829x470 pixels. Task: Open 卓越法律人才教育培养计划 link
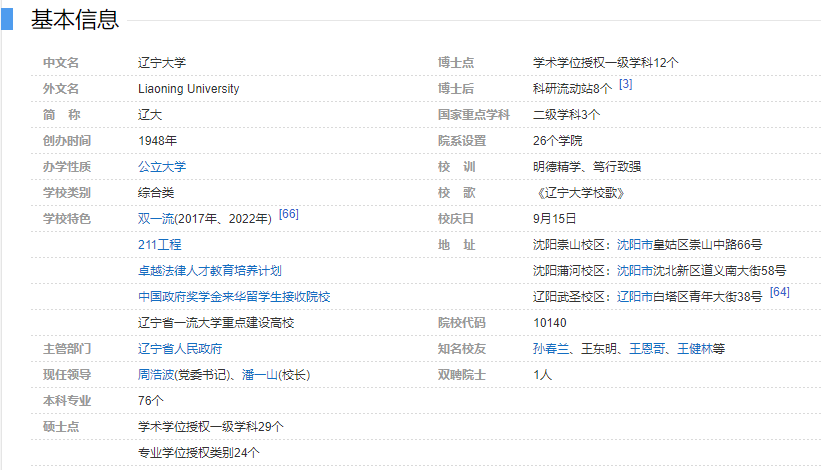tap(209, 271)
